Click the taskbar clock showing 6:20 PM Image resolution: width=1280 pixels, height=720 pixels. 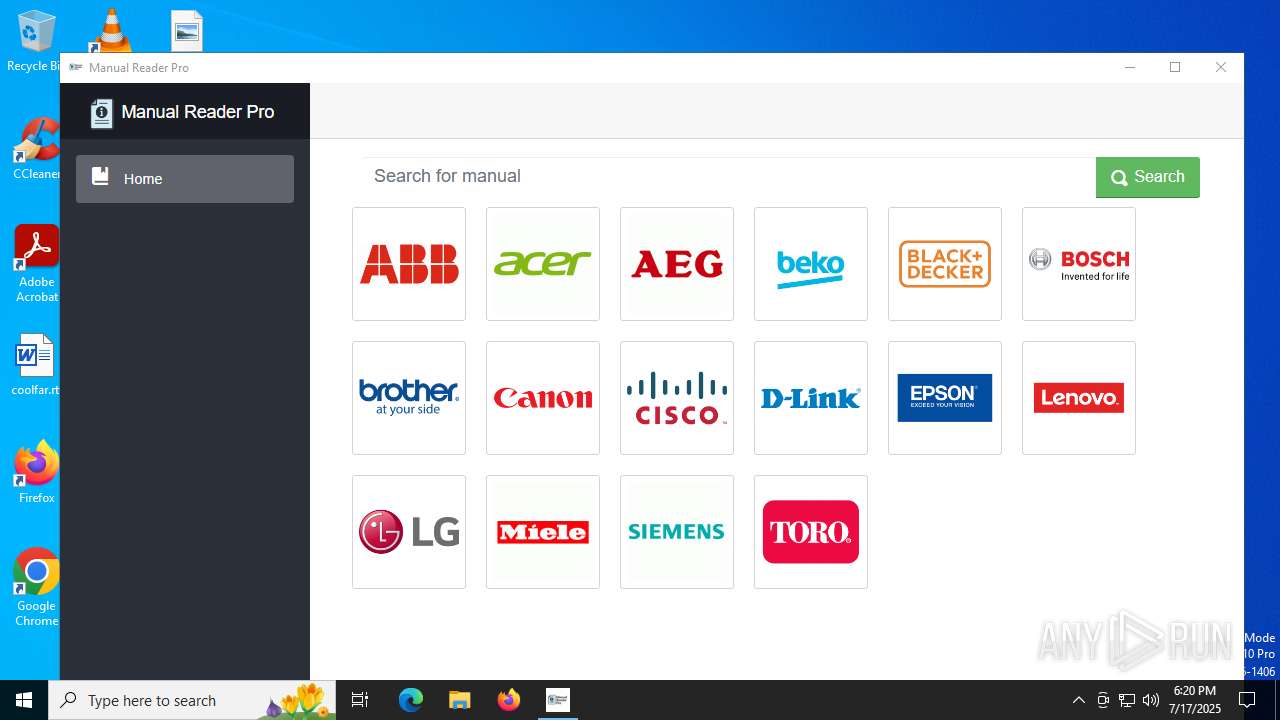pyautogui.click(x=1196, y=700)
